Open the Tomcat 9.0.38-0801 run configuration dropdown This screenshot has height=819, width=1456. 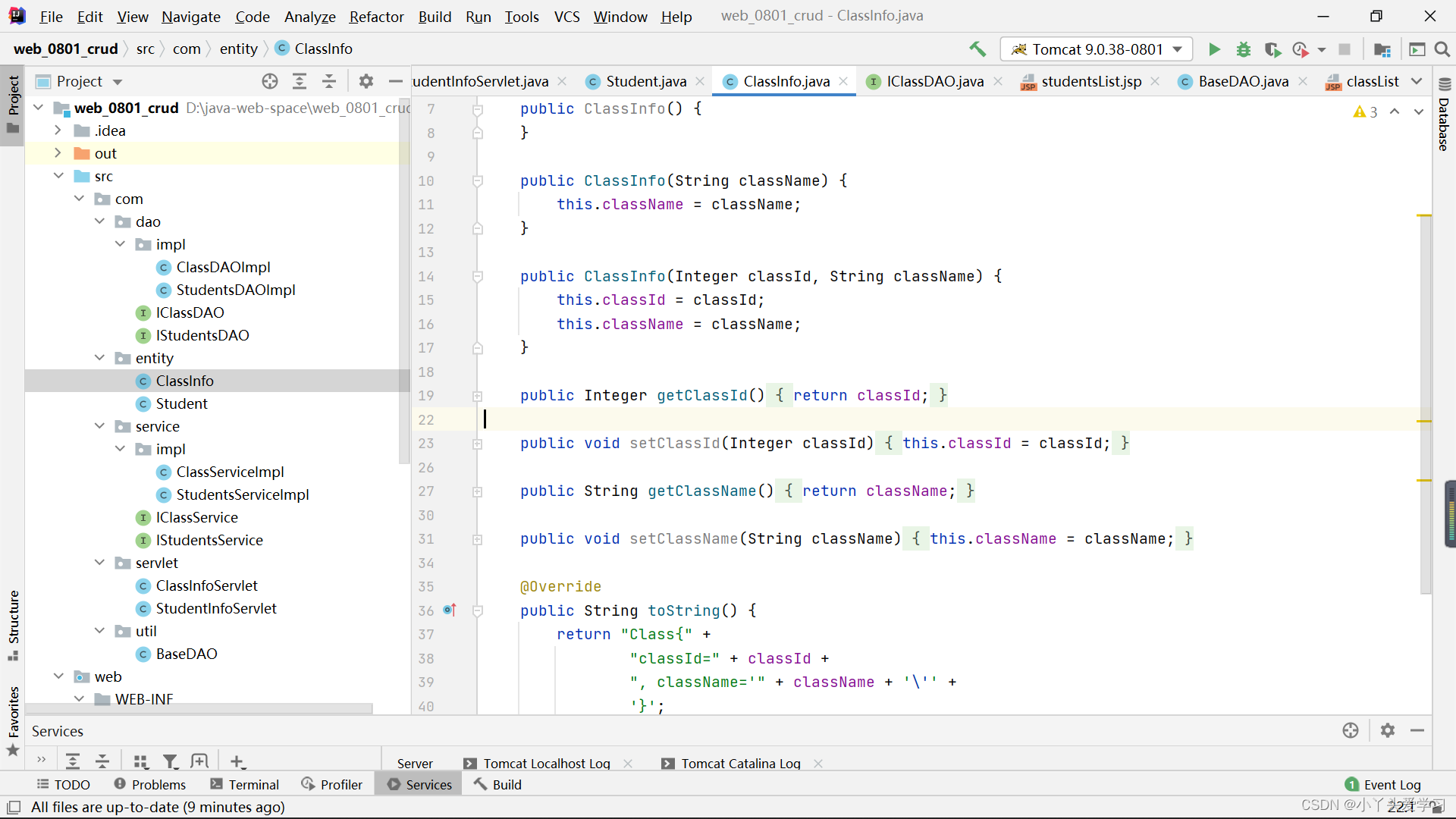[1097, 49]
